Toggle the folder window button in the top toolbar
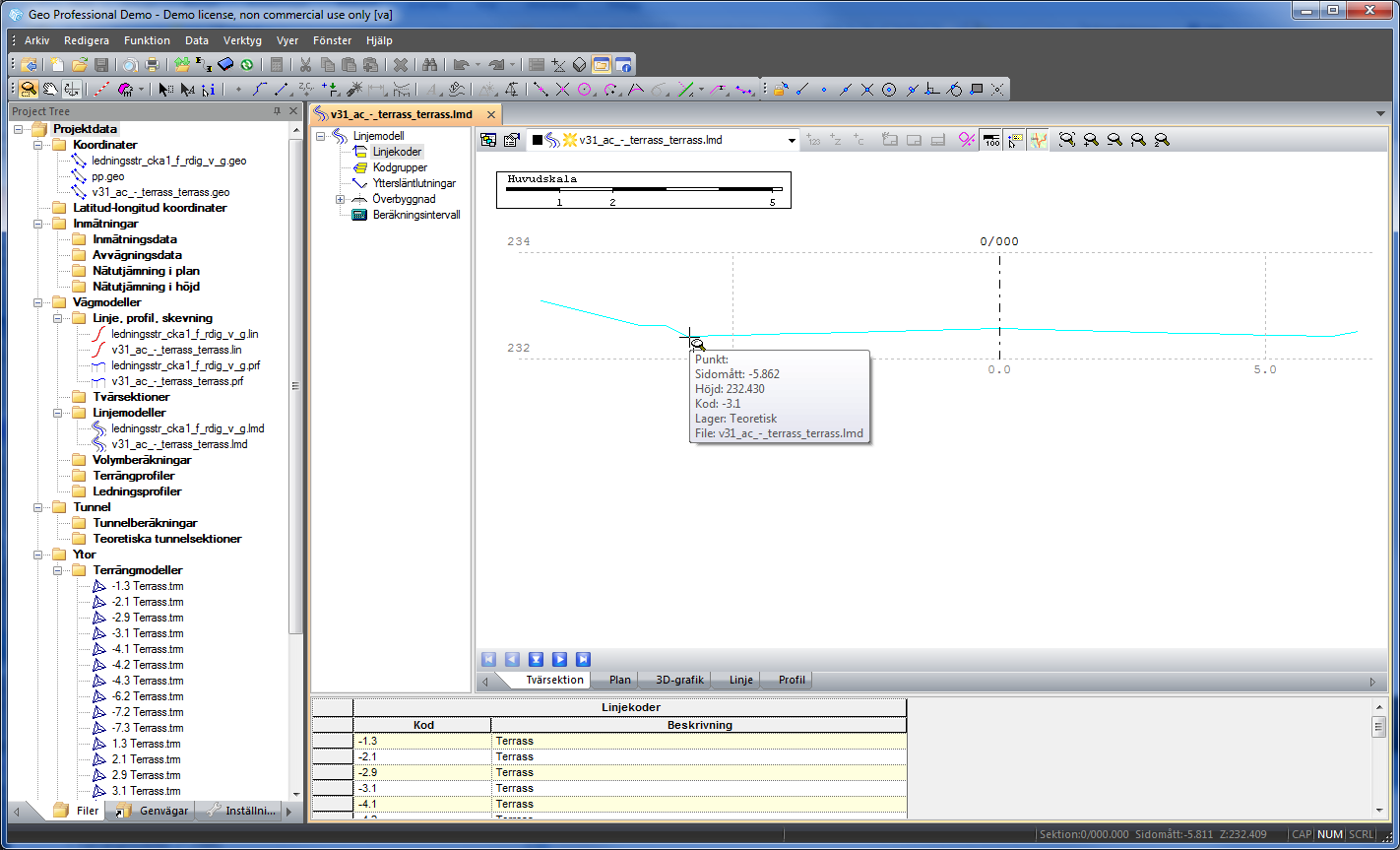This screenshot has height=850, width=1400. 601,65
